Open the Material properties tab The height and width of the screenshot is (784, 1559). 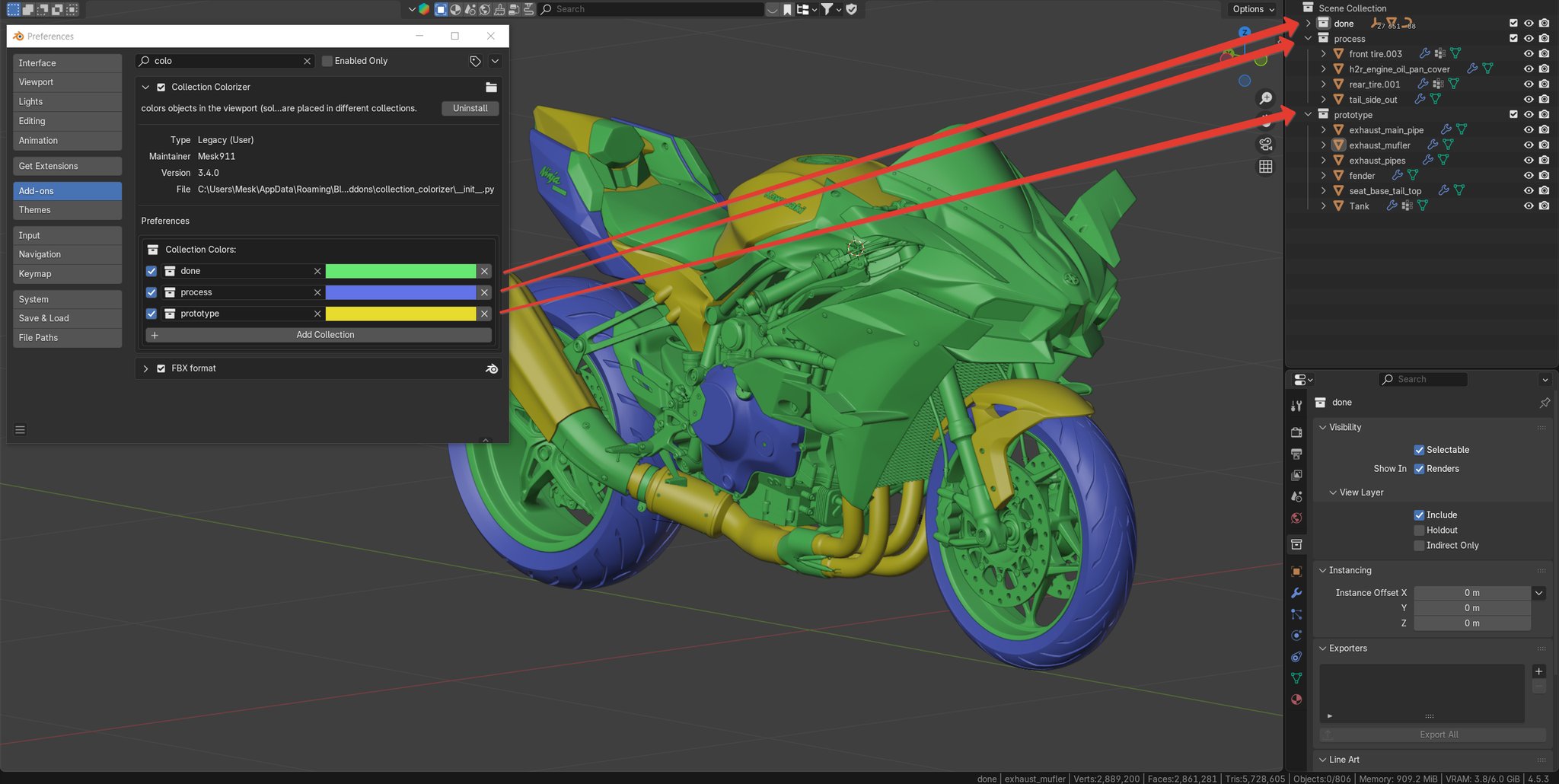coord(1296,700)
